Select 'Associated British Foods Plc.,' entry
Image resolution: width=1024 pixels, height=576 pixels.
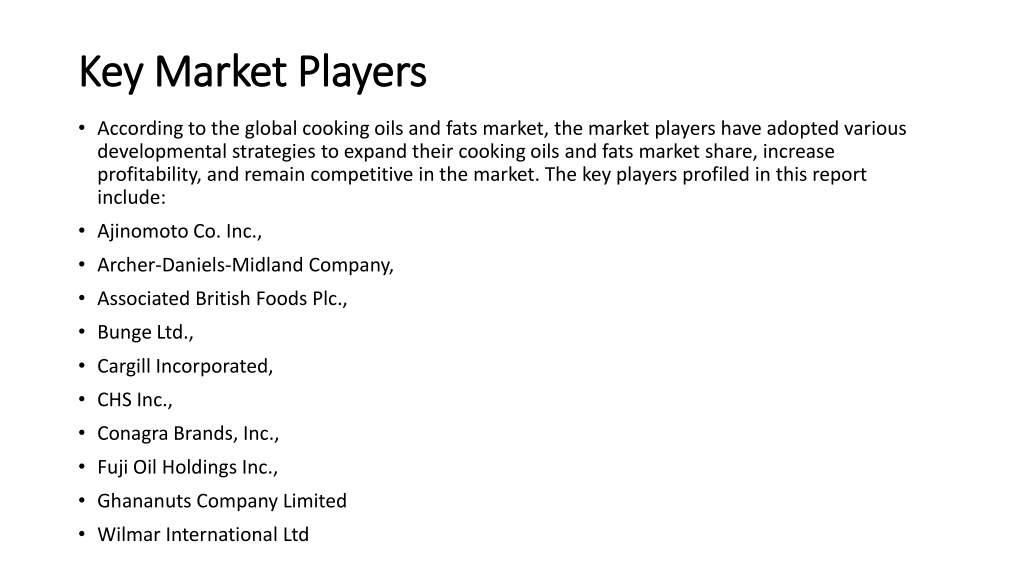[x=222, y=298]
